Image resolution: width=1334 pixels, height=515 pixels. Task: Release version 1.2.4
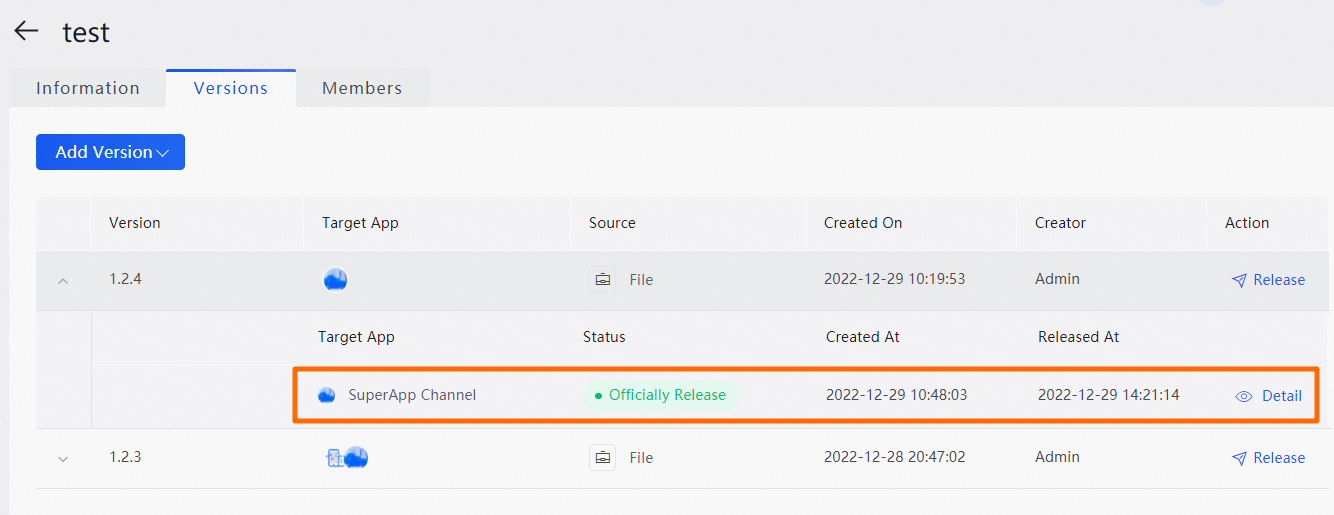(1278, 280)
